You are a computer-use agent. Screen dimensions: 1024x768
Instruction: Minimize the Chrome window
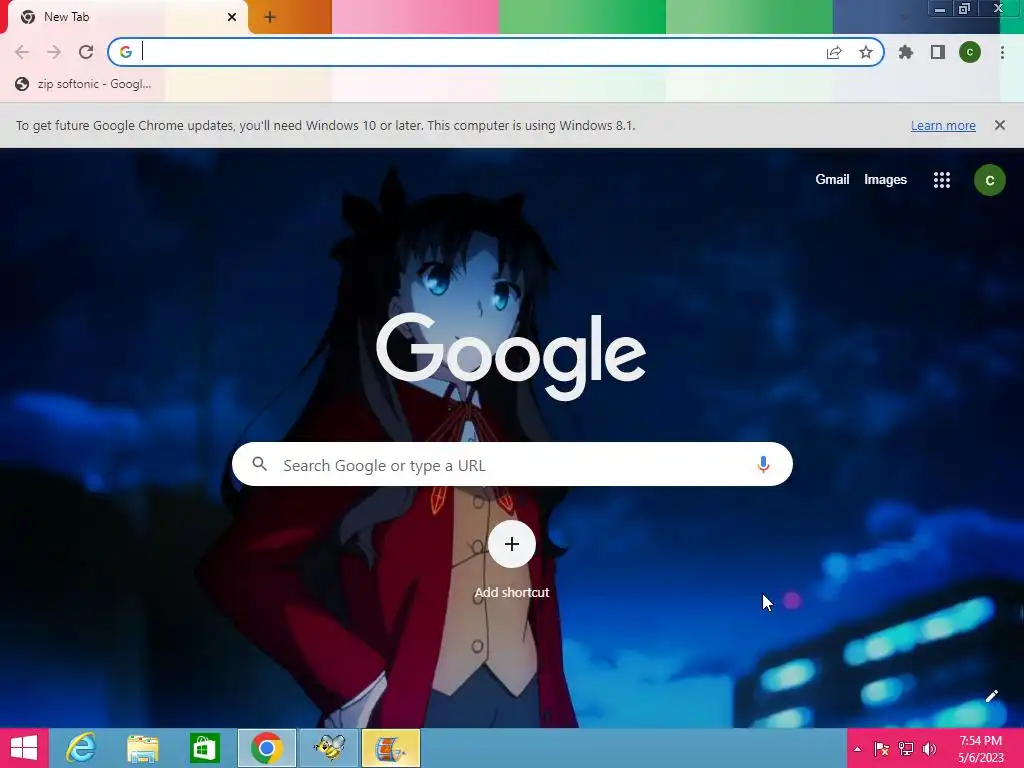940,9
